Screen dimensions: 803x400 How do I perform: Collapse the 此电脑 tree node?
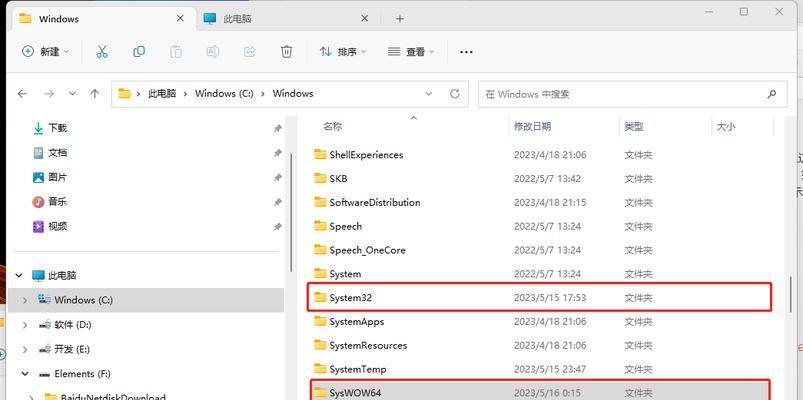click(x=19, y=276)
